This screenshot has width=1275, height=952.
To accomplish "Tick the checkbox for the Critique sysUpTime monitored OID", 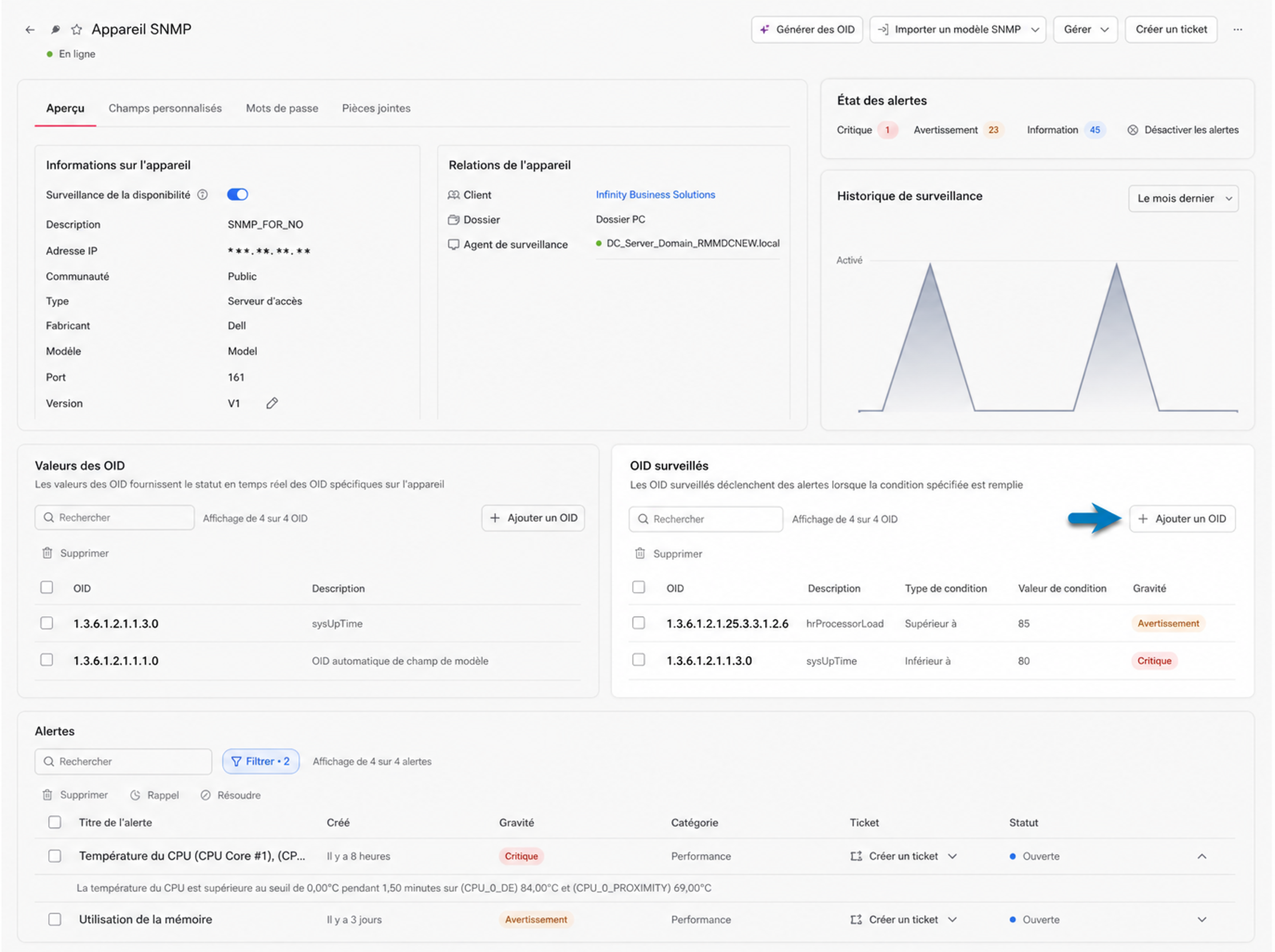I will tap(639, 660).
